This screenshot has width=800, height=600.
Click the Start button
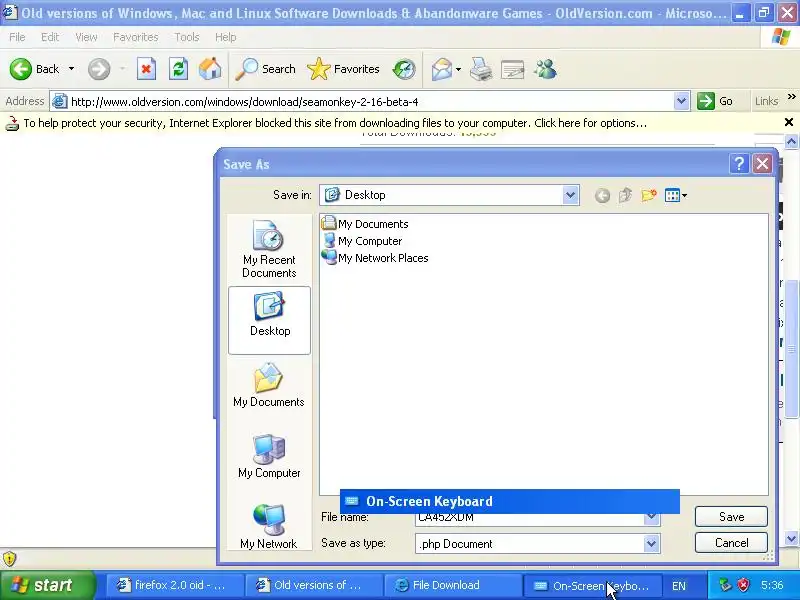click(47, 585)
